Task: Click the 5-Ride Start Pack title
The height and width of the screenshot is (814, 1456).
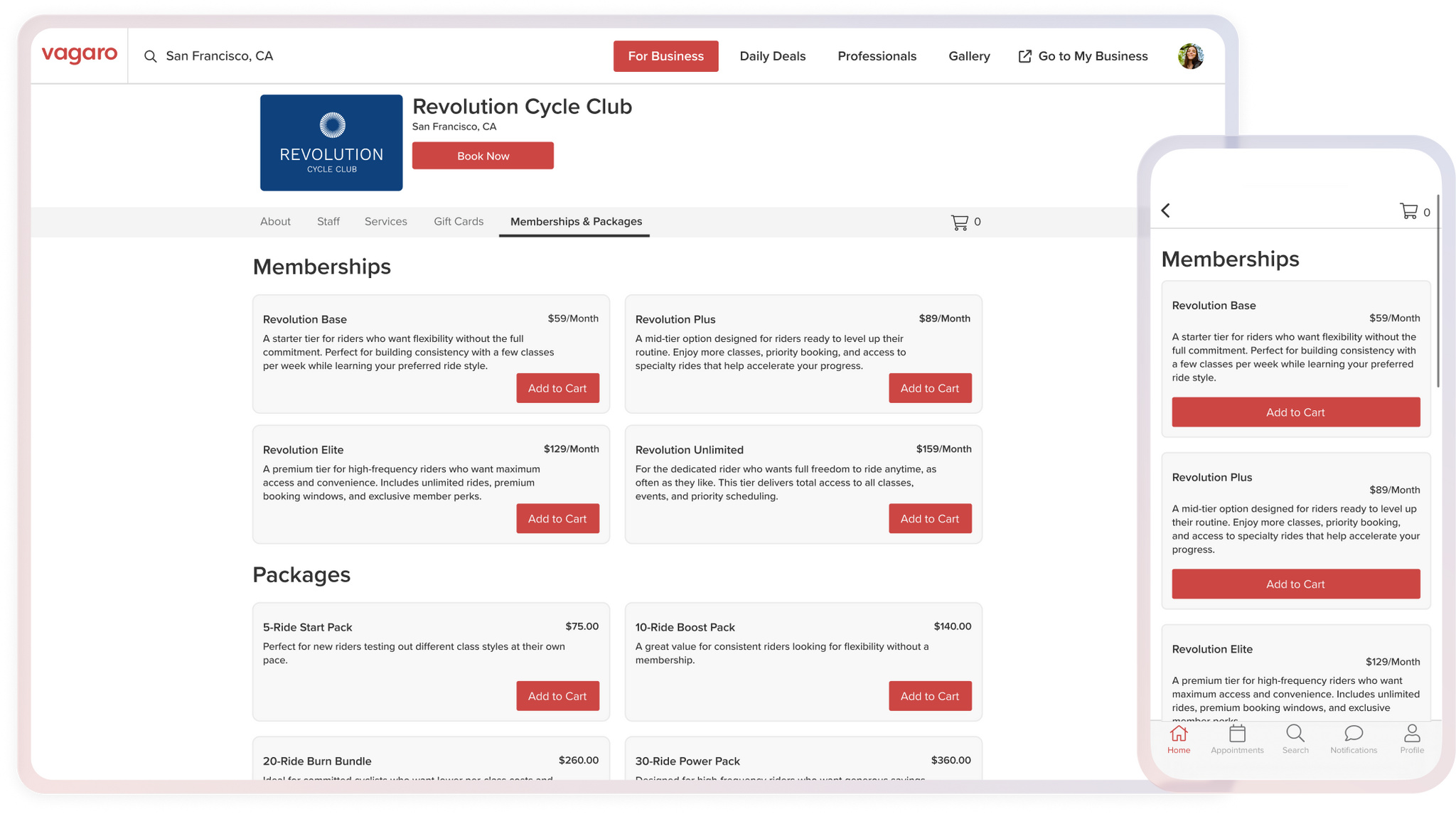Action: click(308, 628)
